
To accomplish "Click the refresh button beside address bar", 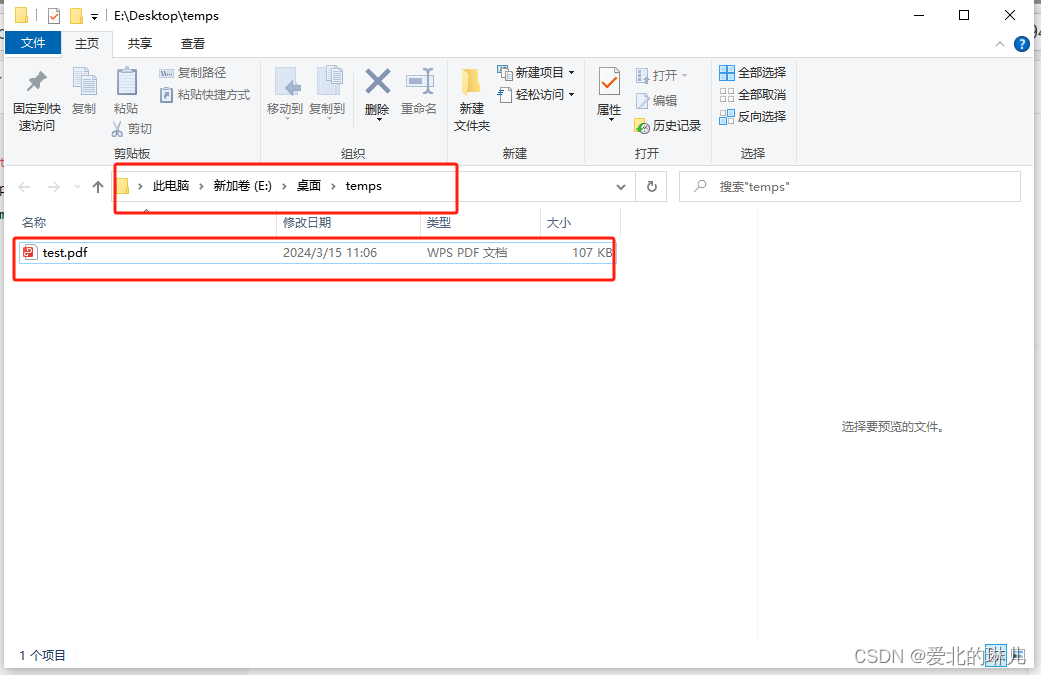I will point(651,186).
